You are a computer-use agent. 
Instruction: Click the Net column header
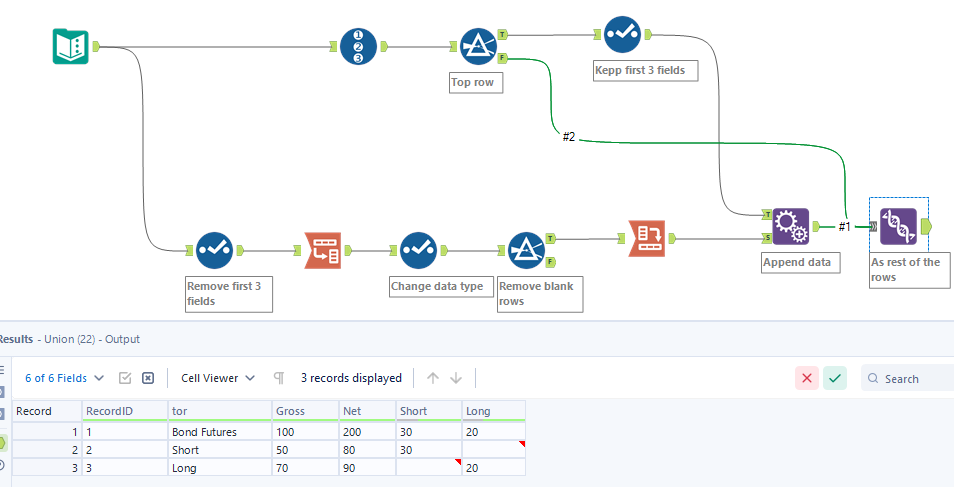coord(367,411)
